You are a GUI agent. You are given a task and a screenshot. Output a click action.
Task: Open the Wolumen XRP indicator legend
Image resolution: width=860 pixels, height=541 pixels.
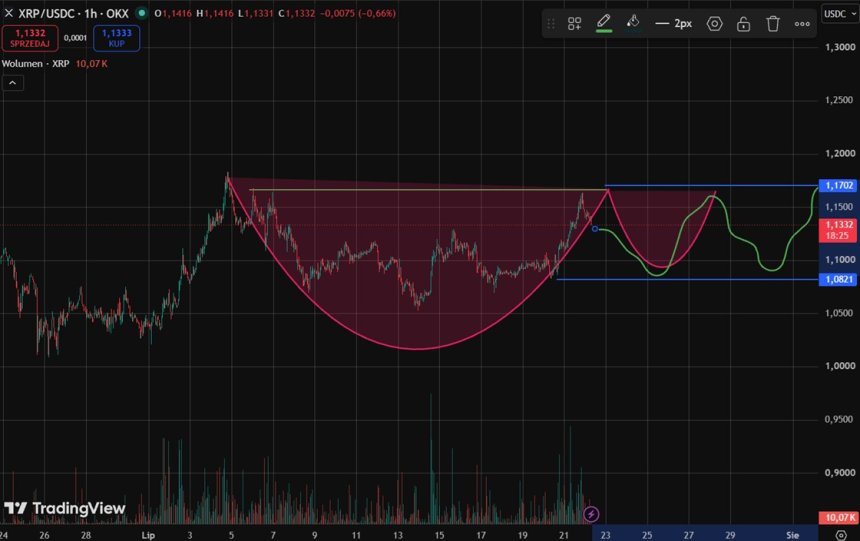coord(36,64)
